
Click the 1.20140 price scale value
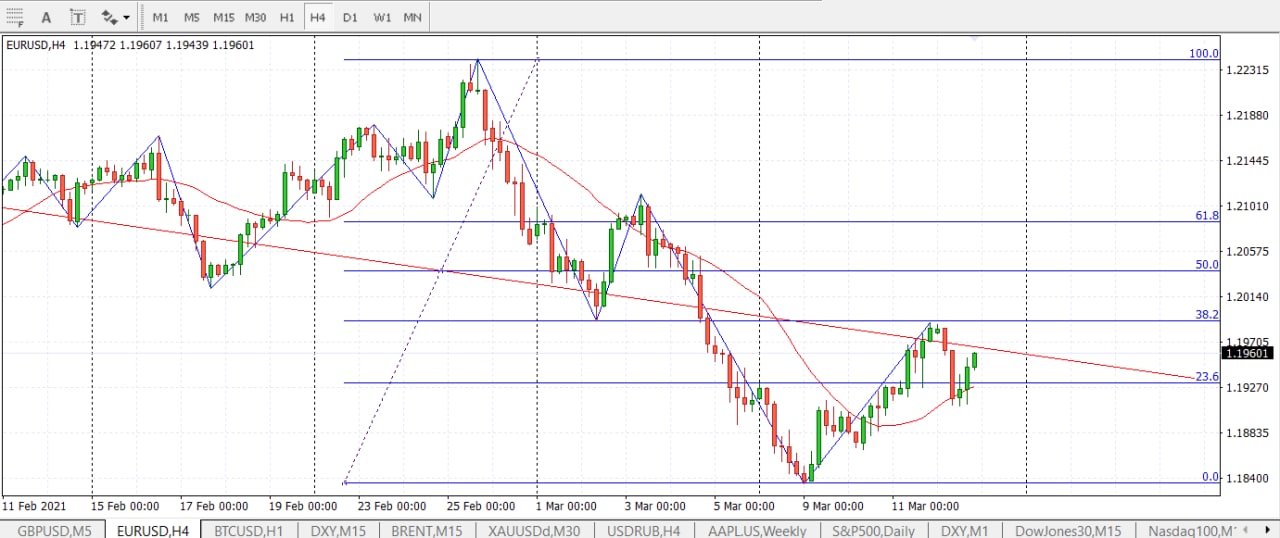coord(1247,297)
